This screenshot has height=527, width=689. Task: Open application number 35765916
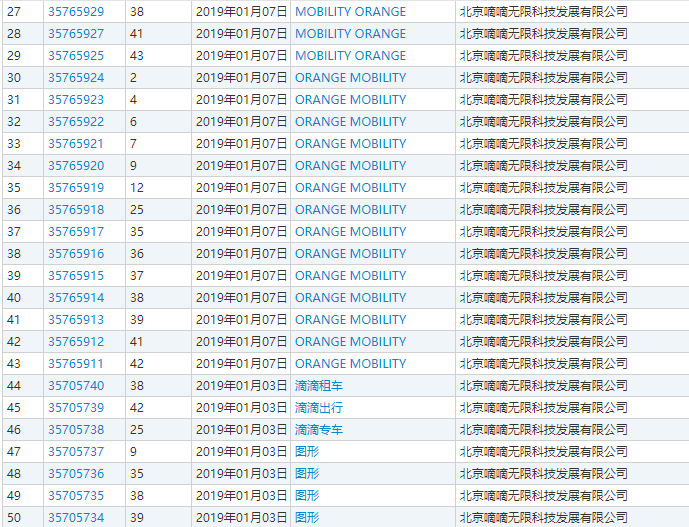coord(76,254)
